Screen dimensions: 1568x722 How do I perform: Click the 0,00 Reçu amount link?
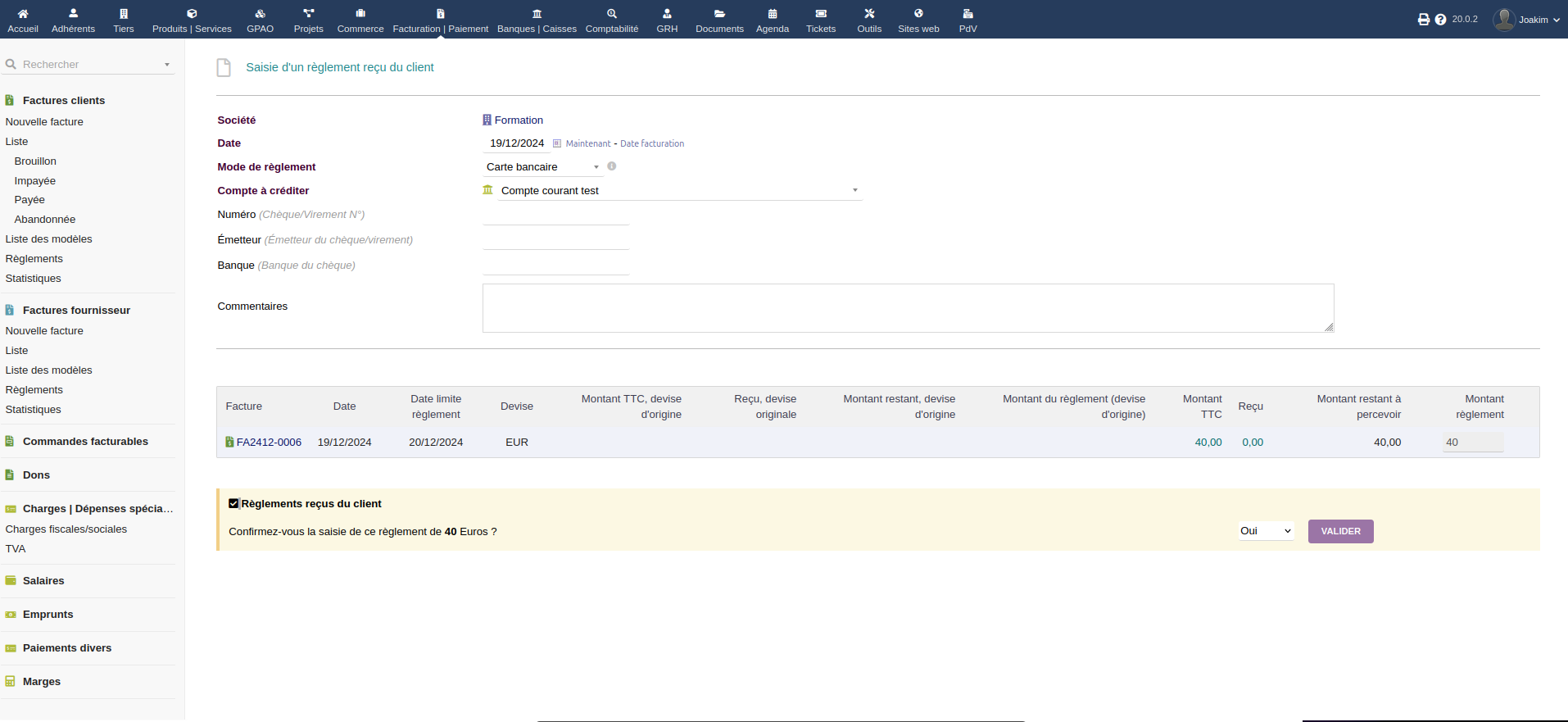click(x=1253, y=443)
